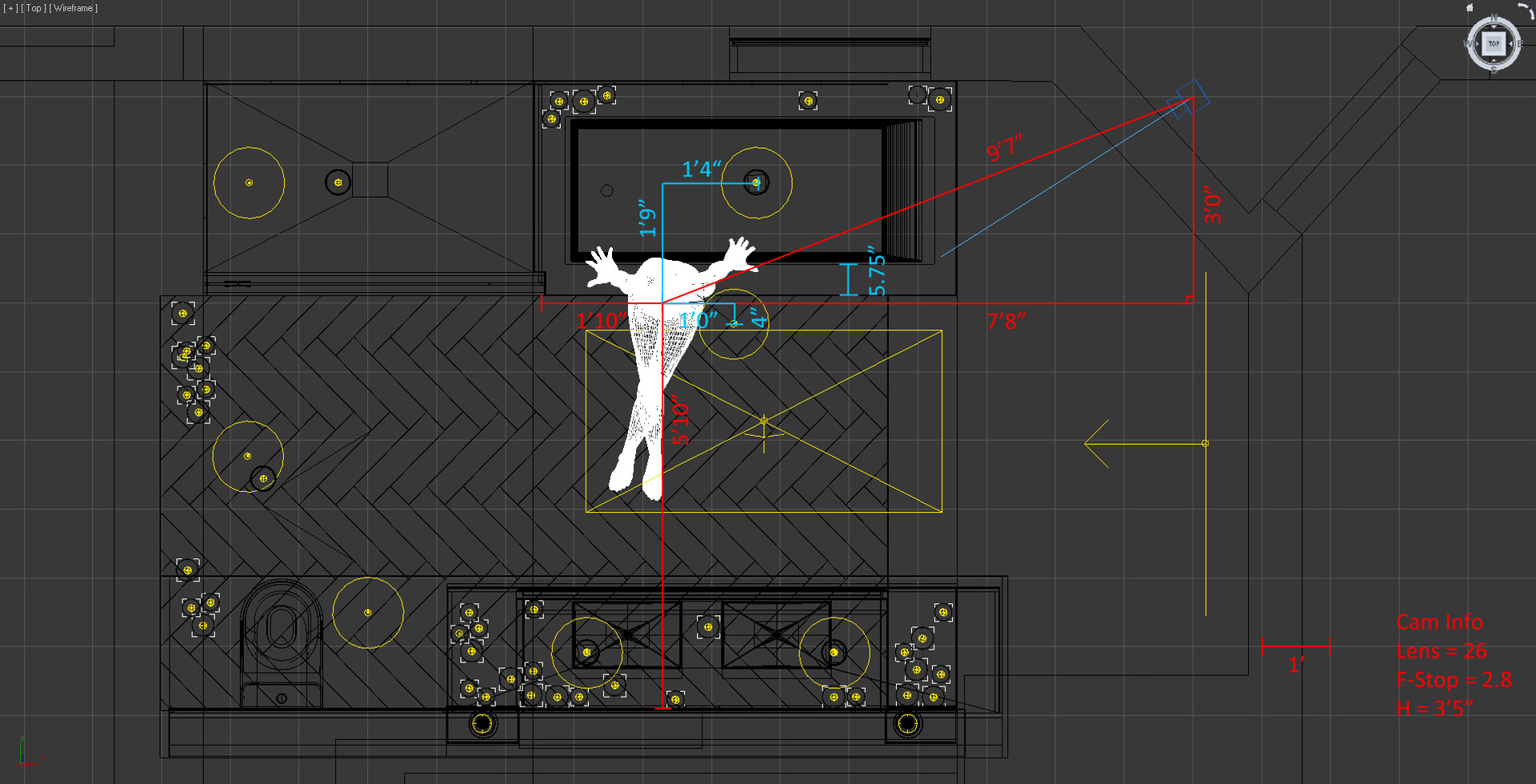Click ViewCube triangle arrow beside the W
This screenshot has height=784, width=1536.
pos(1477,44)
